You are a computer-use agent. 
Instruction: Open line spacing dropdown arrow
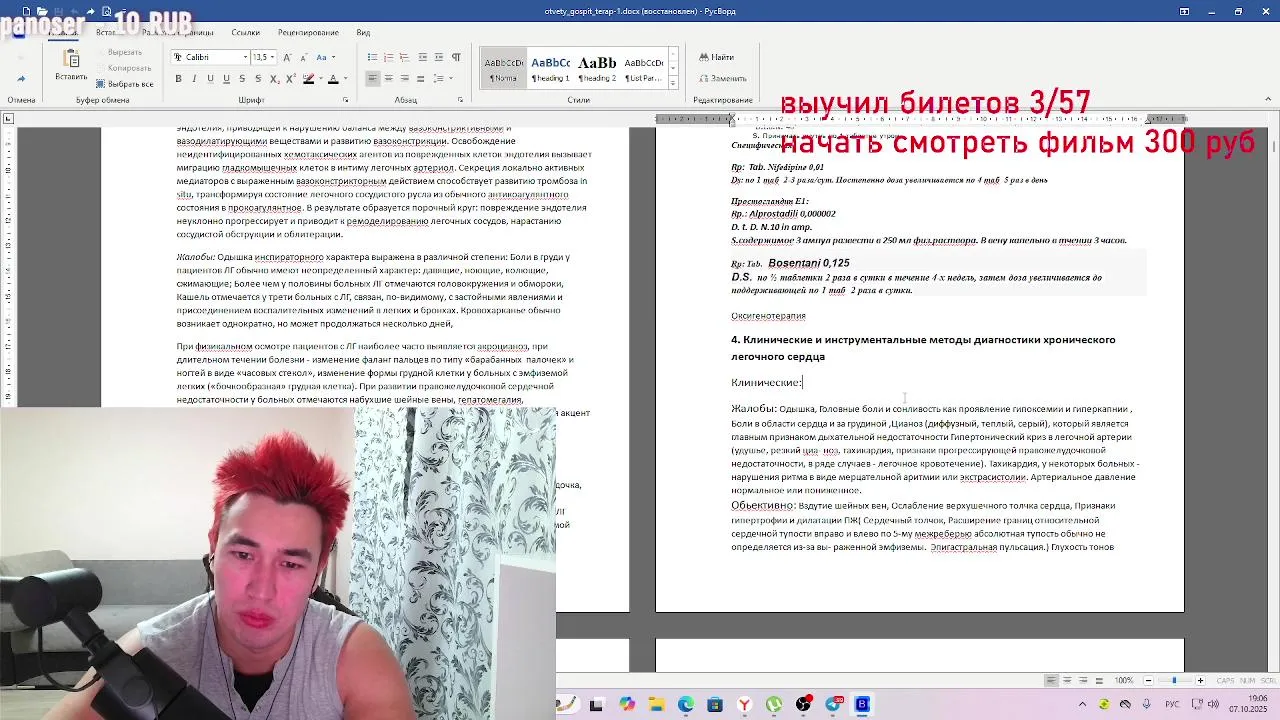(450, 78)
